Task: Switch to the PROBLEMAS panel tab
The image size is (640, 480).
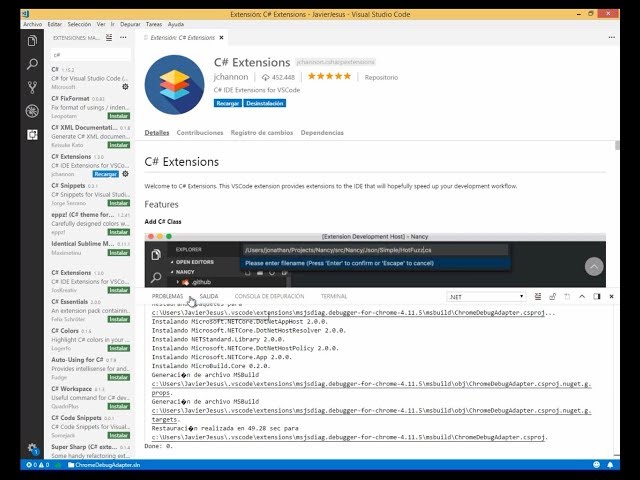Action: (167, 296)
